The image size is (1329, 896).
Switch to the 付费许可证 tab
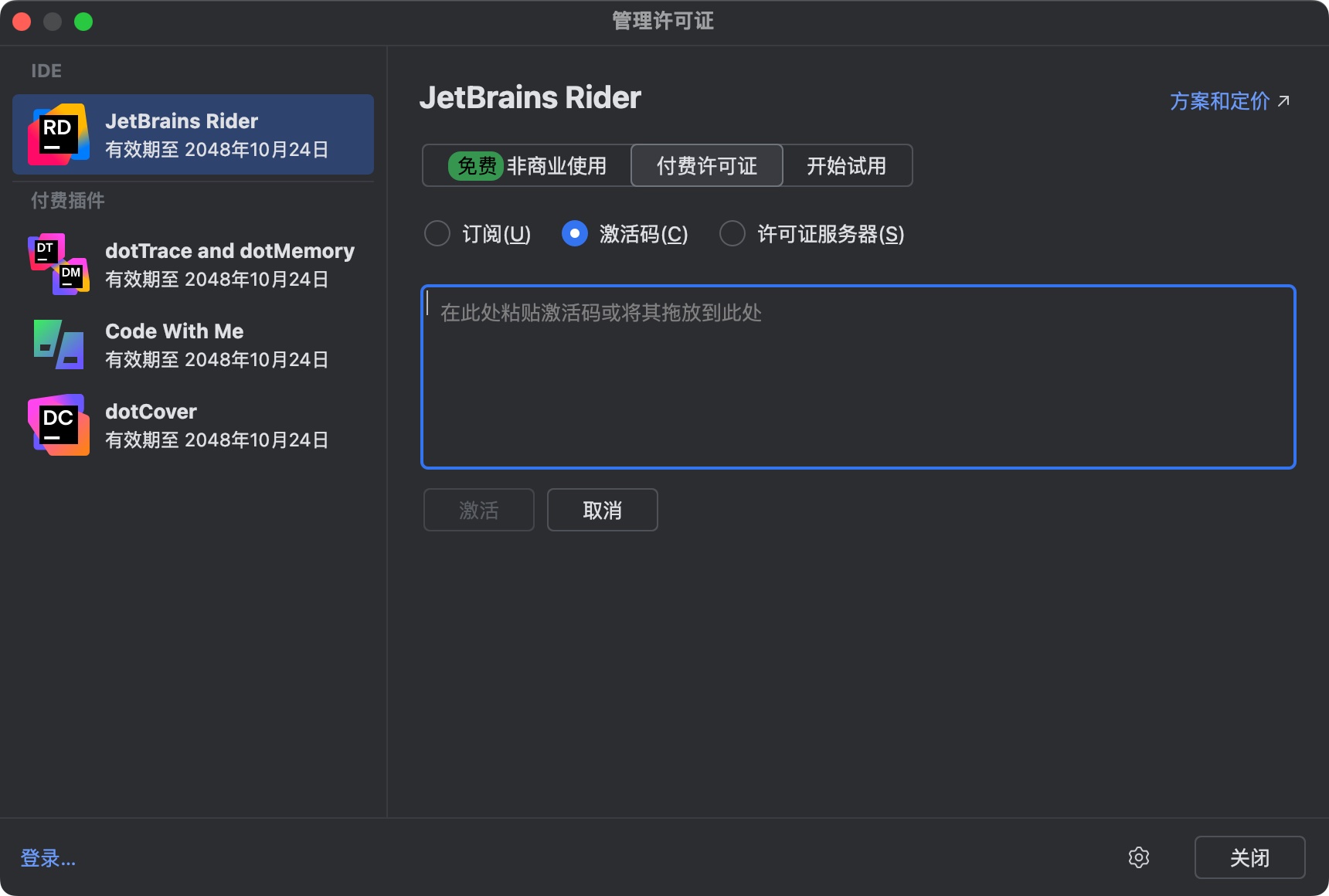point(707,165)
